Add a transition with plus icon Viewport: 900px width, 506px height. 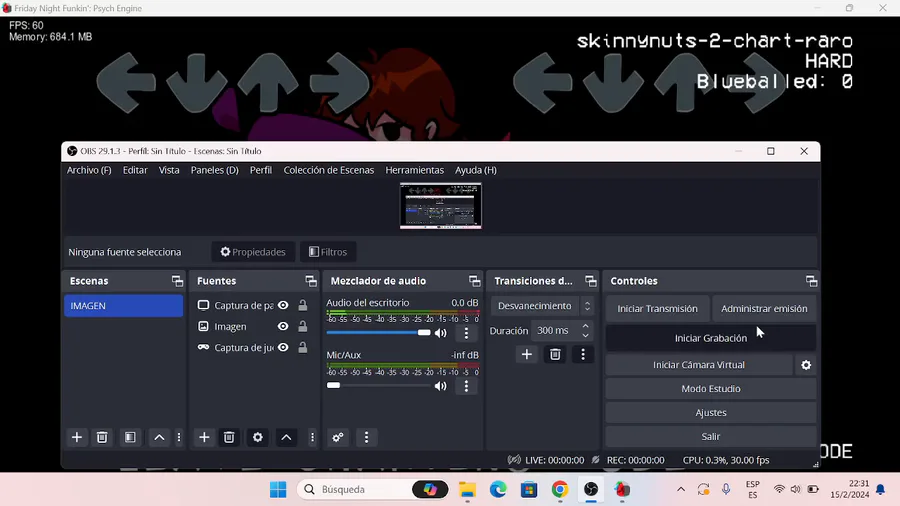(526, 355)
